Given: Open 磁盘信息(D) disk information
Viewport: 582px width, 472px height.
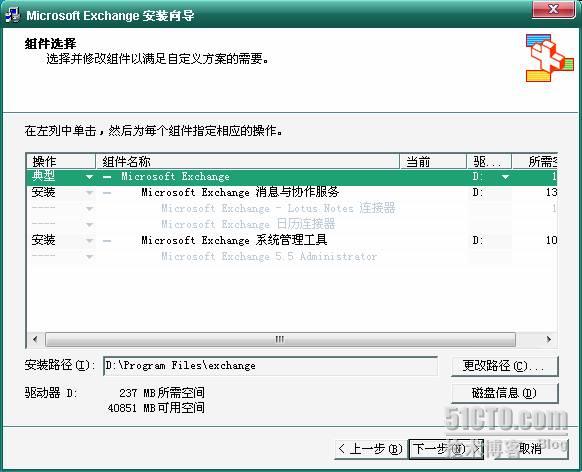Looking at the screenshot, I should coord(504,393).
